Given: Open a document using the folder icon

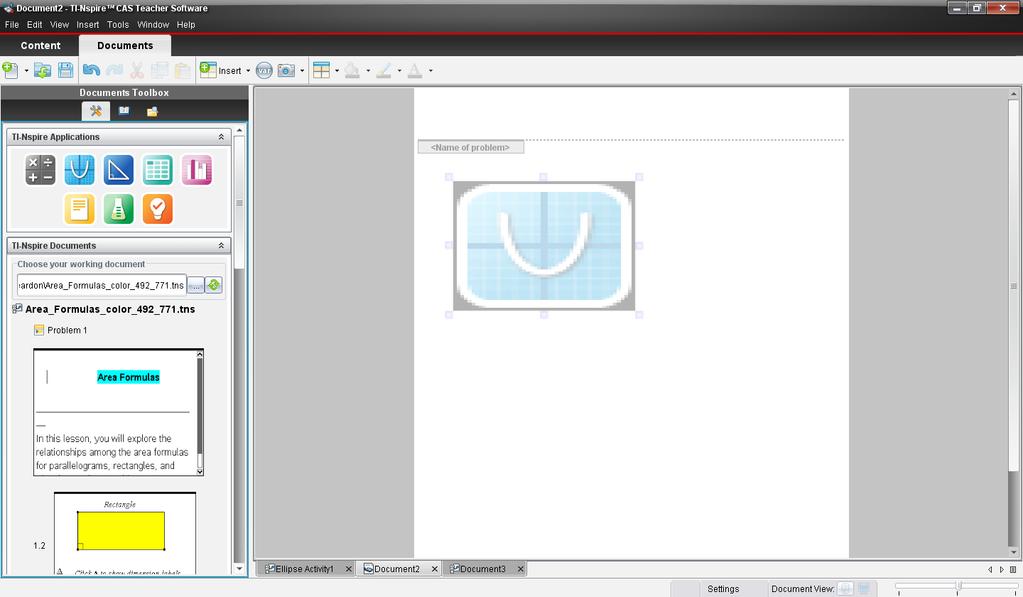Looking at the screenshot, I should (42, 70).
